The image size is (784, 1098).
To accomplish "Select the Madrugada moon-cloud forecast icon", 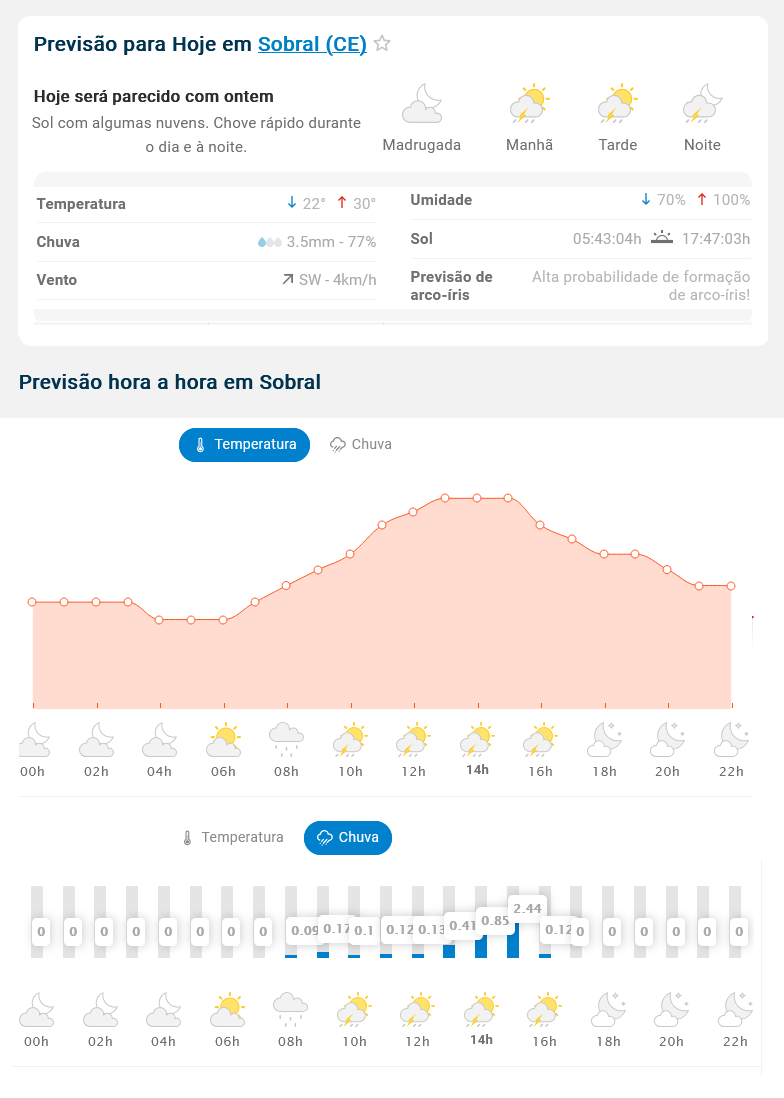I will click(422, 104).
